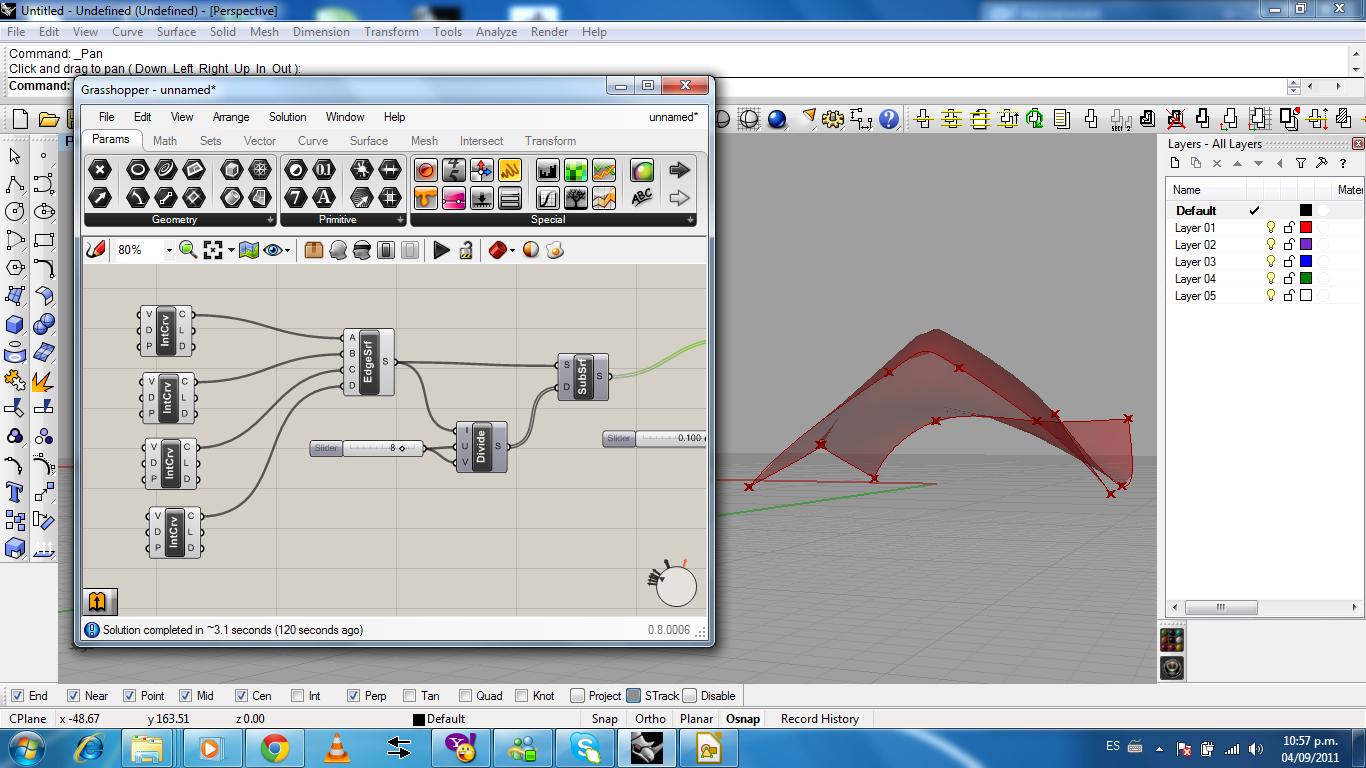1366x768 pixels.
Task: Open the preview eye dropdown arrow
Action: tap(287, 250)
